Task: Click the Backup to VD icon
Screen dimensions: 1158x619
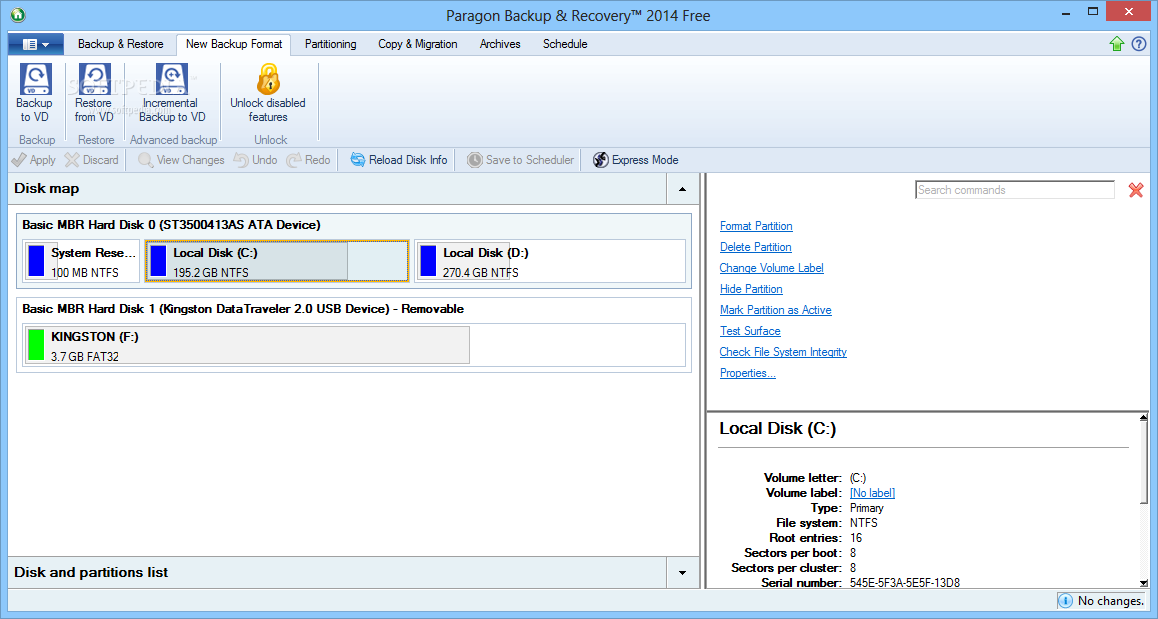Action: pyautogui.click(x=35, y=79)
